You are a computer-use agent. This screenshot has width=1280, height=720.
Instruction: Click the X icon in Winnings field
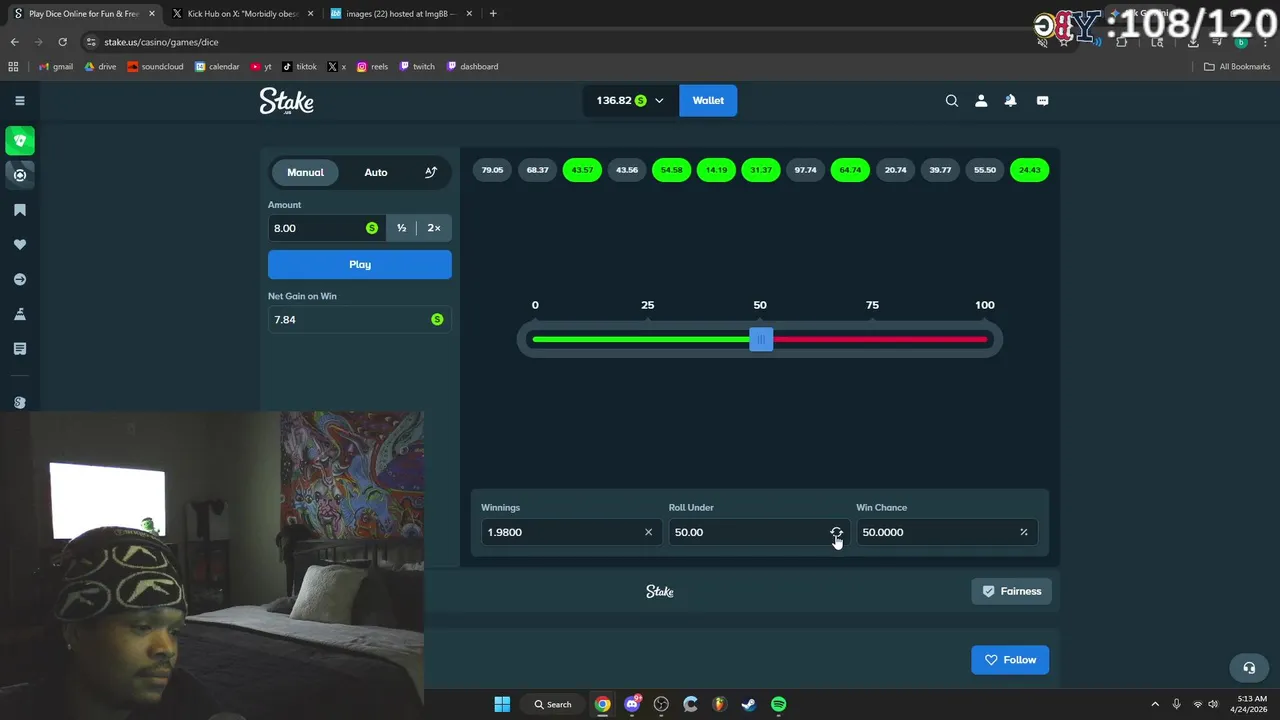tap(648, 532)
